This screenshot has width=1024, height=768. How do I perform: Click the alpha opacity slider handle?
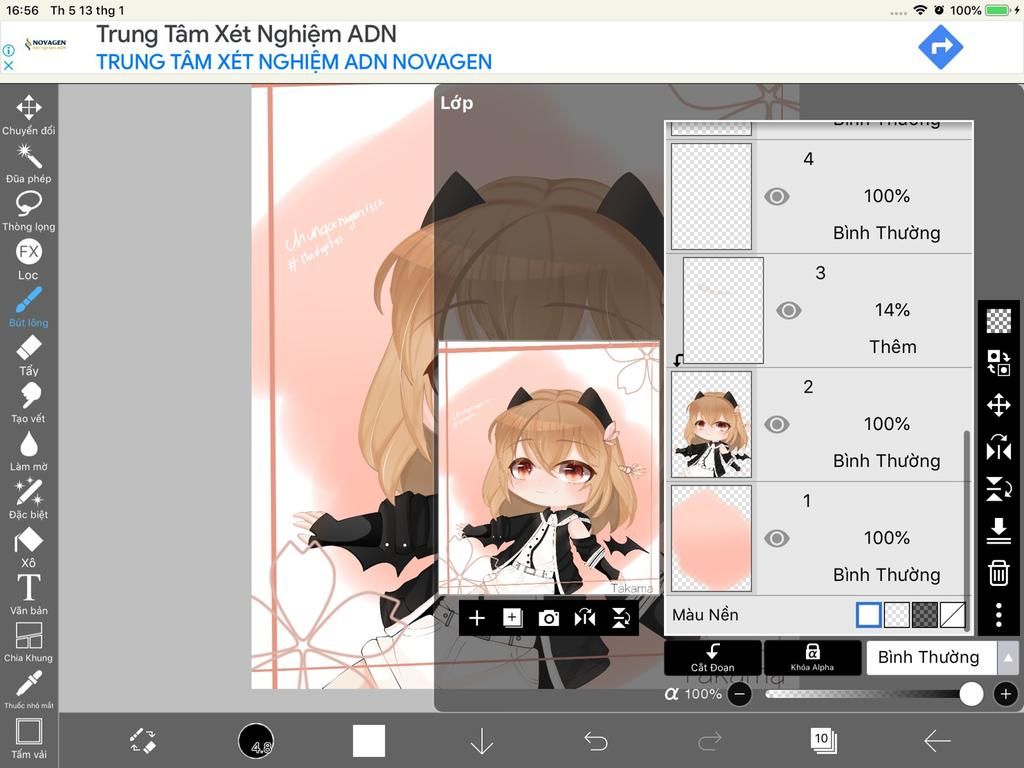point(971,694)
